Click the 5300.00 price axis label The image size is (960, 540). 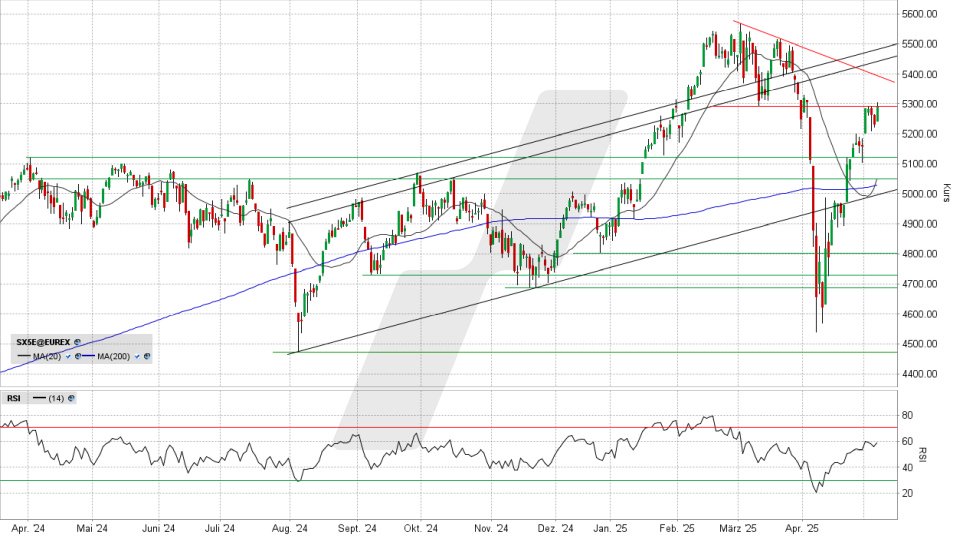[920, 104]
